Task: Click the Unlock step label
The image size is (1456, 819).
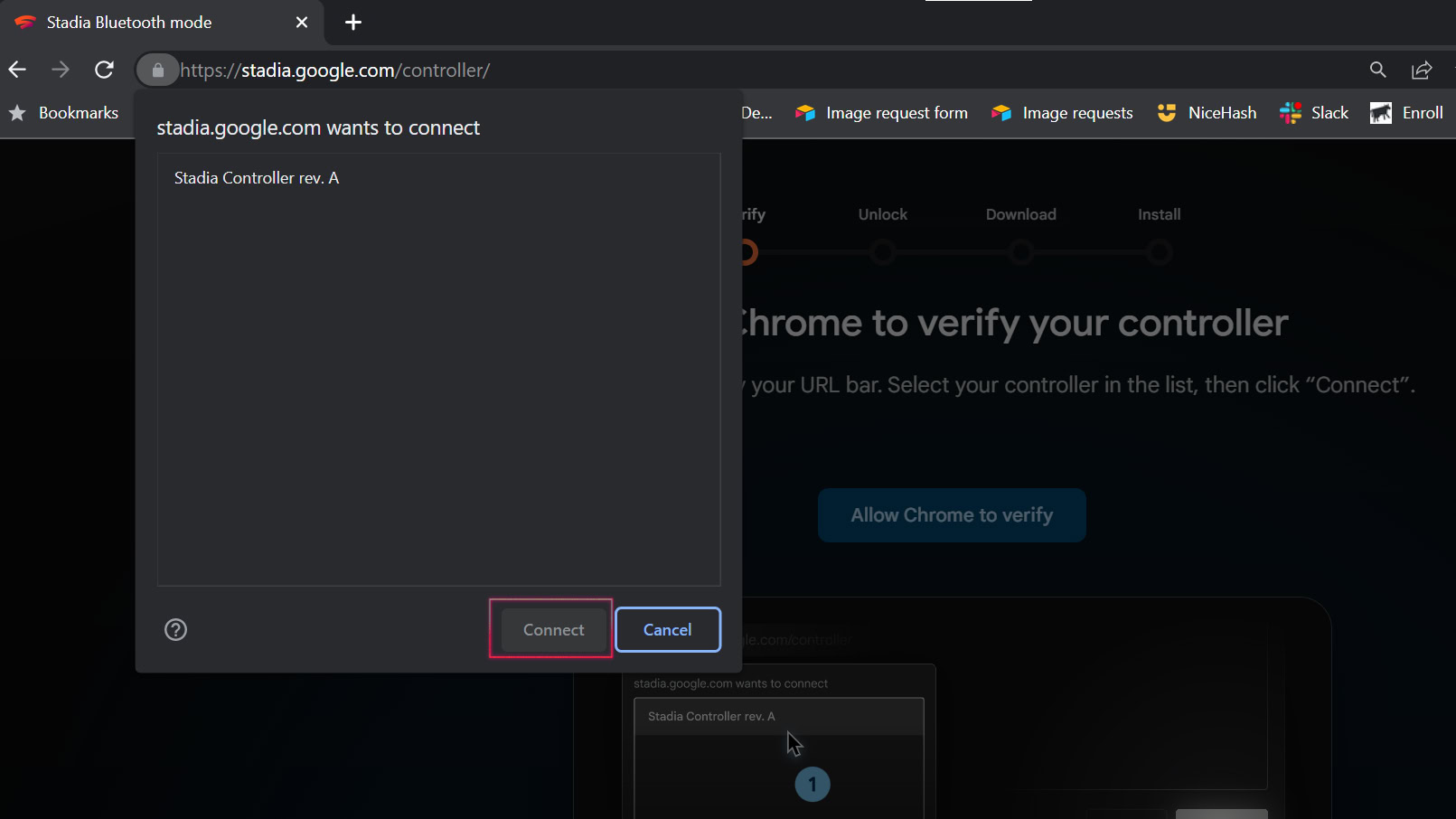Action: 883,214
